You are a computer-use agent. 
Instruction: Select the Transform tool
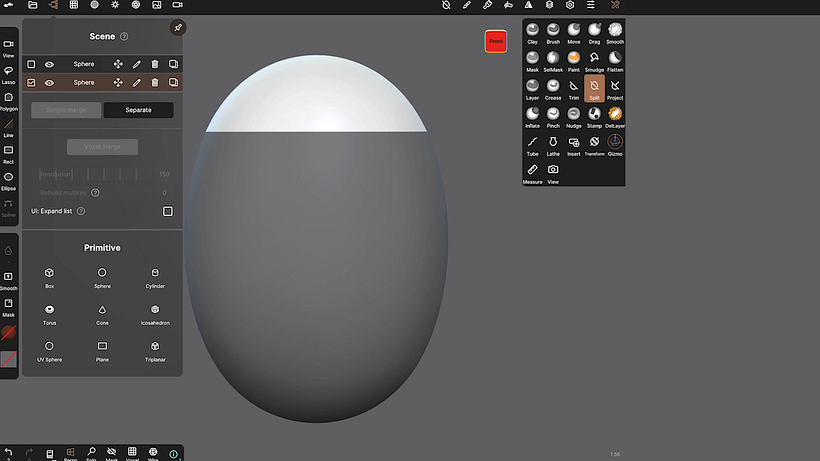(x=594, y=146)
